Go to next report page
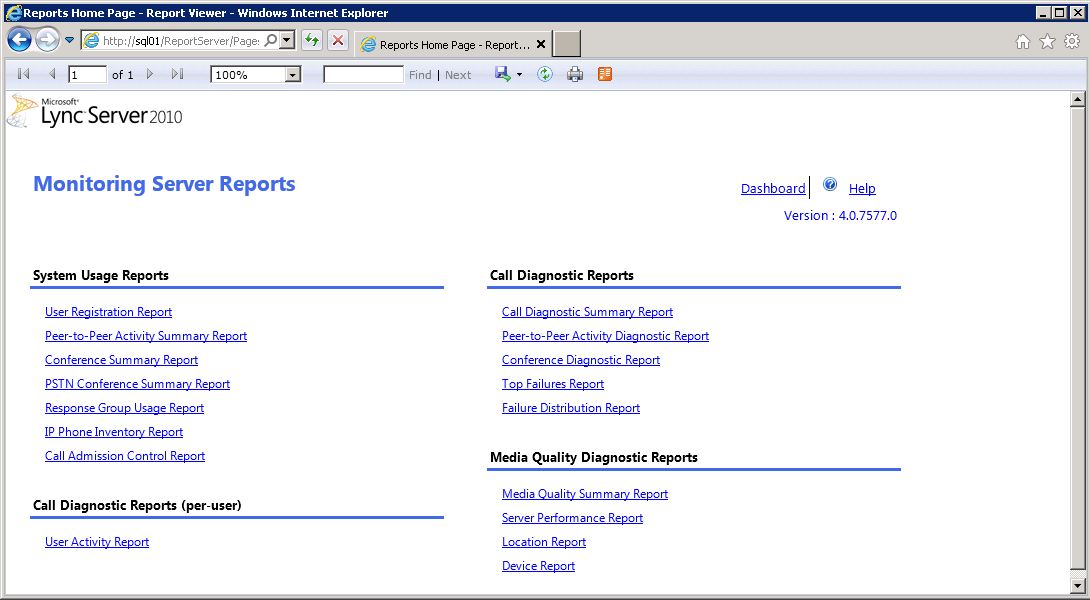The height and width of the screenshot is (600, 1090). coord(149,74)
